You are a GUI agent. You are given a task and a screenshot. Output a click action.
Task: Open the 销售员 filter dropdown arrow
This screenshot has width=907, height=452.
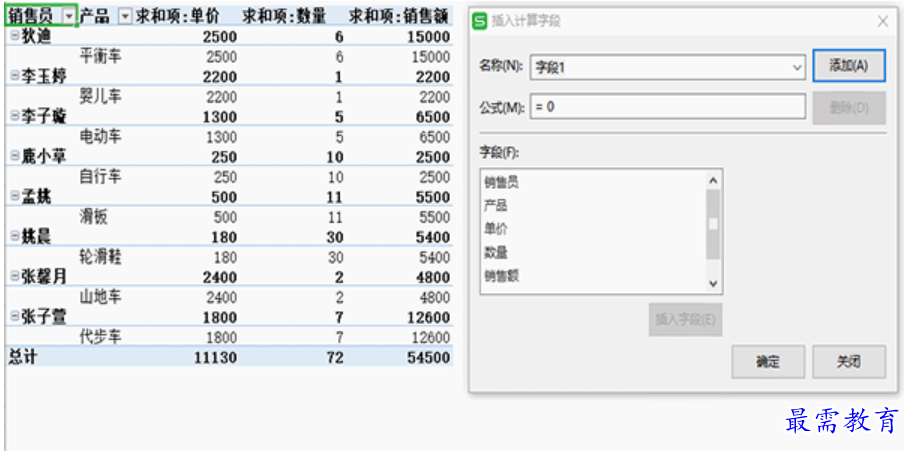pos(69,17)
